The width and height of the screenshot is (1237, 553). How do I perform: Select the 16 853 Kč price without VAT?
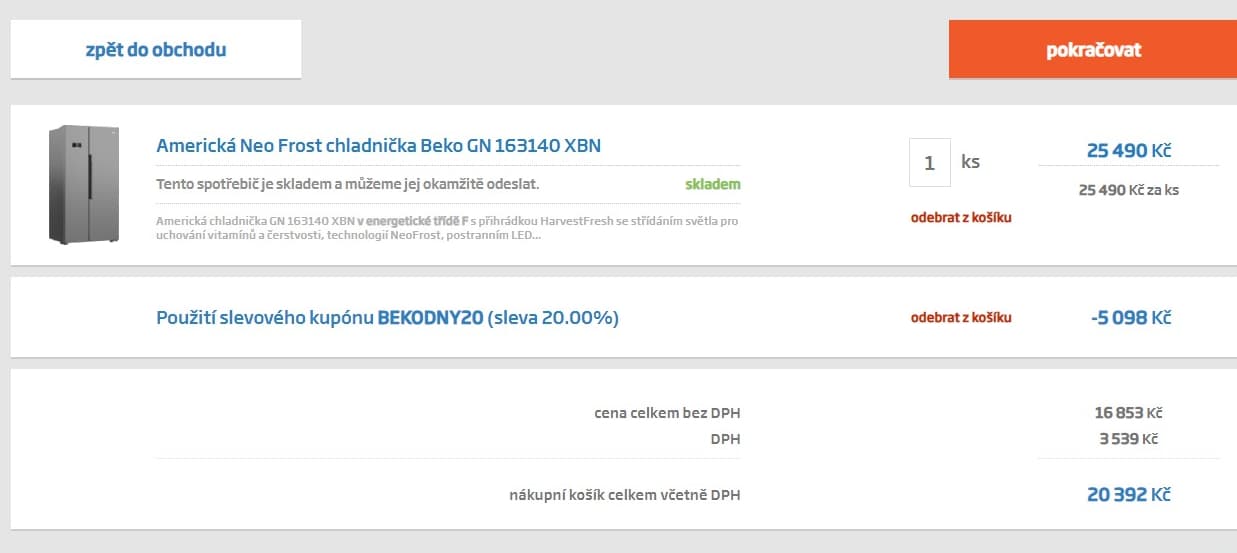[x=1129, y=412]
